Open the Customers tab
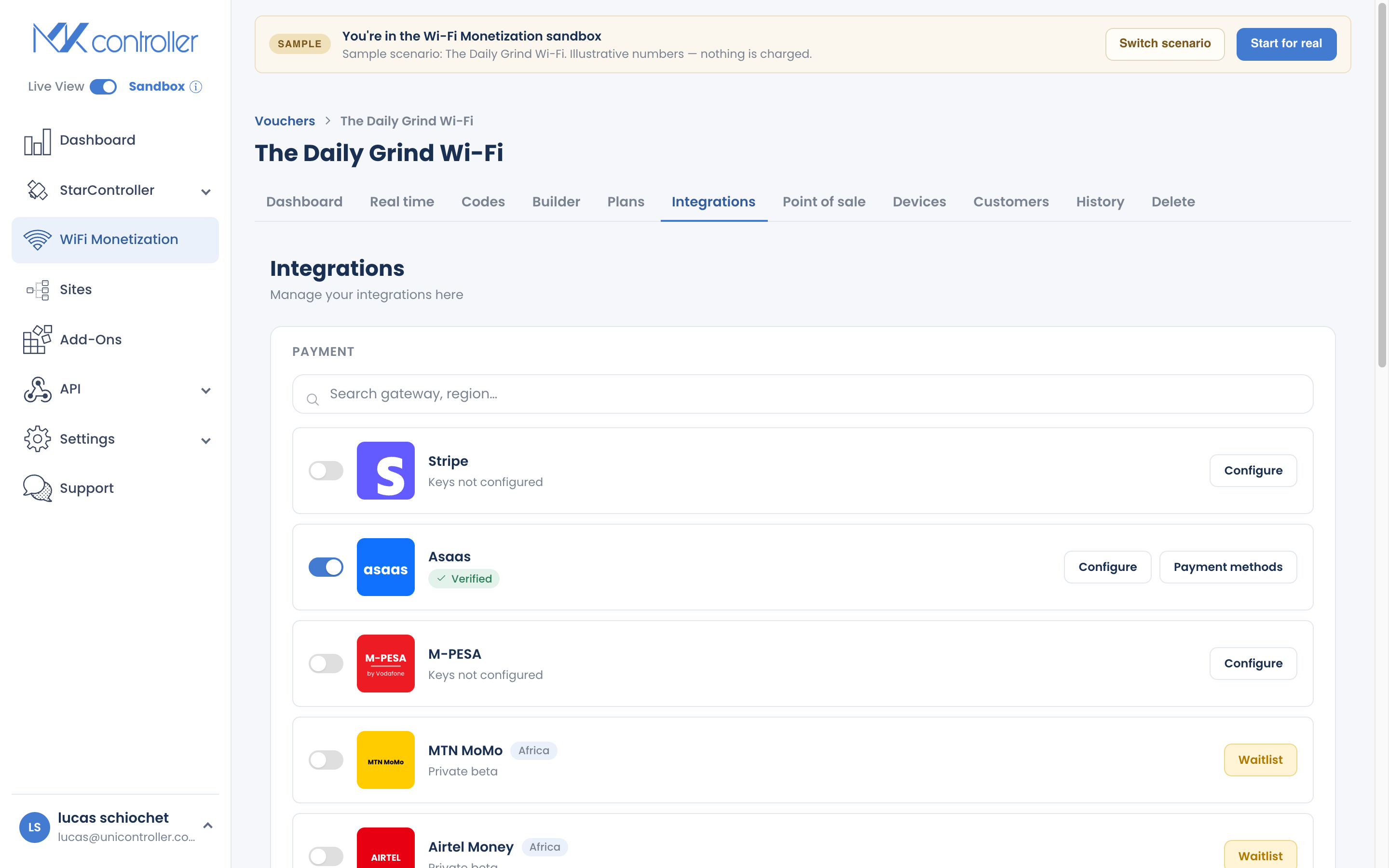Viewport: 1389px width, 868px height. [1011, 202]
